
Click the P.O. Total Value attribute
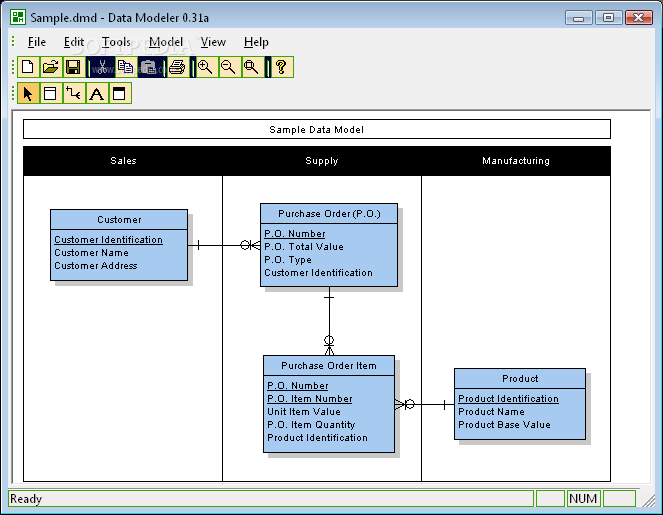pos(304,247)
